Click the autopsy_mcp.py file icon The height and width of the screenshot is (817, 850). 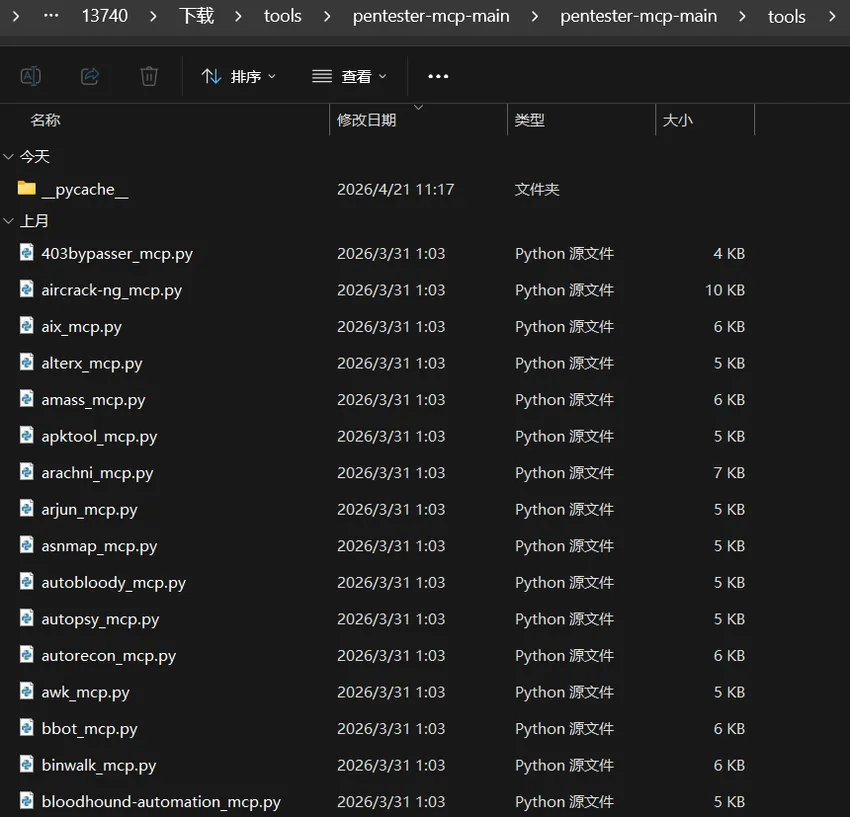coord(27,617)
